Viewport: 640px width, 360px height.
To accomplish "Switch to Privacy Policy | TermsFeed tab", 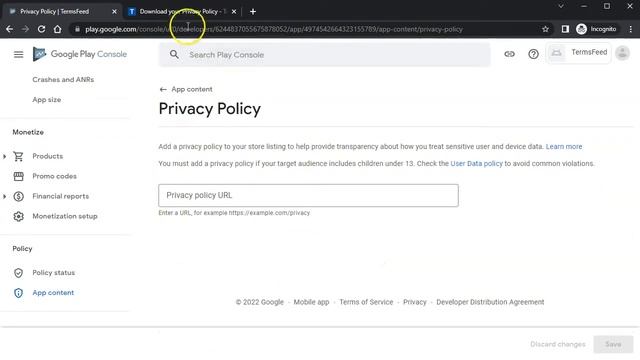I will pyautogui.click(x=61, y=11).
